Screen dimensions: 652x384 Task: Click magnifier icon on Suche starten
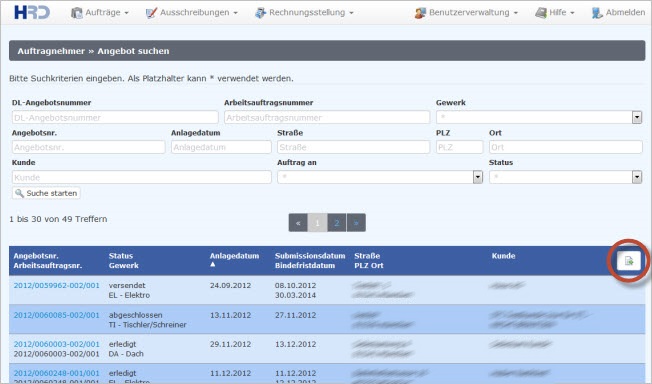[20, 193]
